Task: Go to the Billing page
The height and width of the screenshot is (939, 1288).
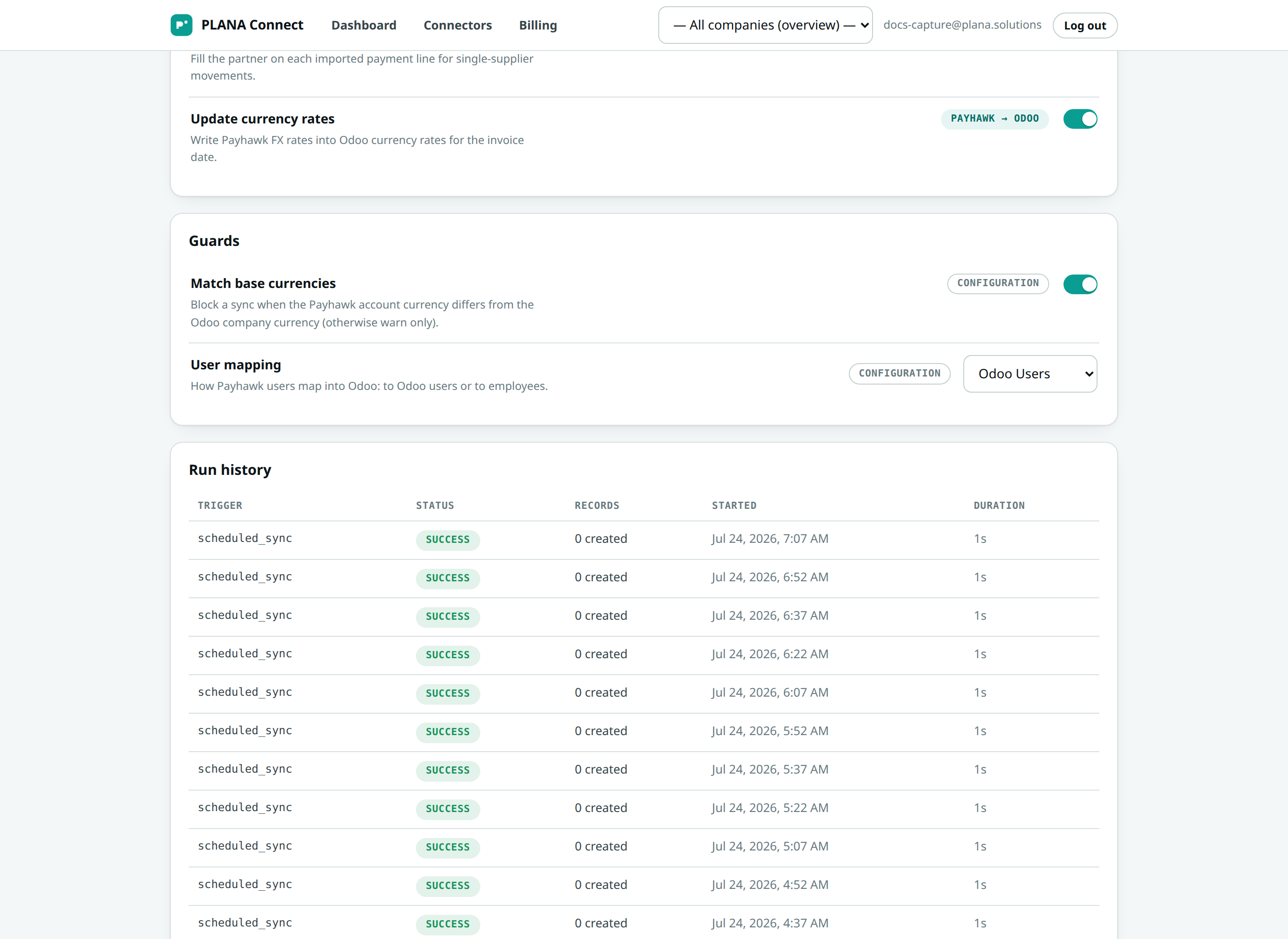Action: [538, 25]
